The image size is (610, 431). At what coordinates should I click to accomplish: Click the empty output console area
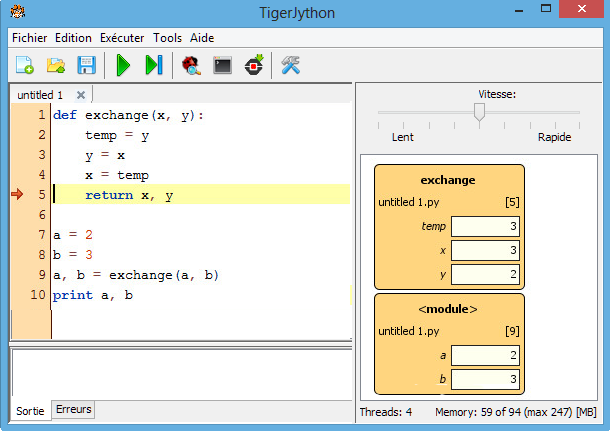click(x=182, y=373)
